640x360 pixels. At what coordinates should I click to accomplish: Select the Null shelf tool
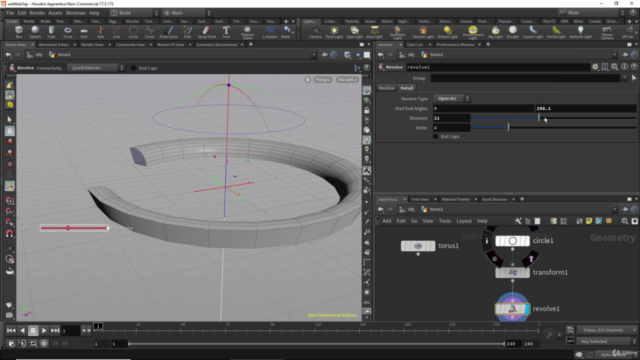(100, 32)
